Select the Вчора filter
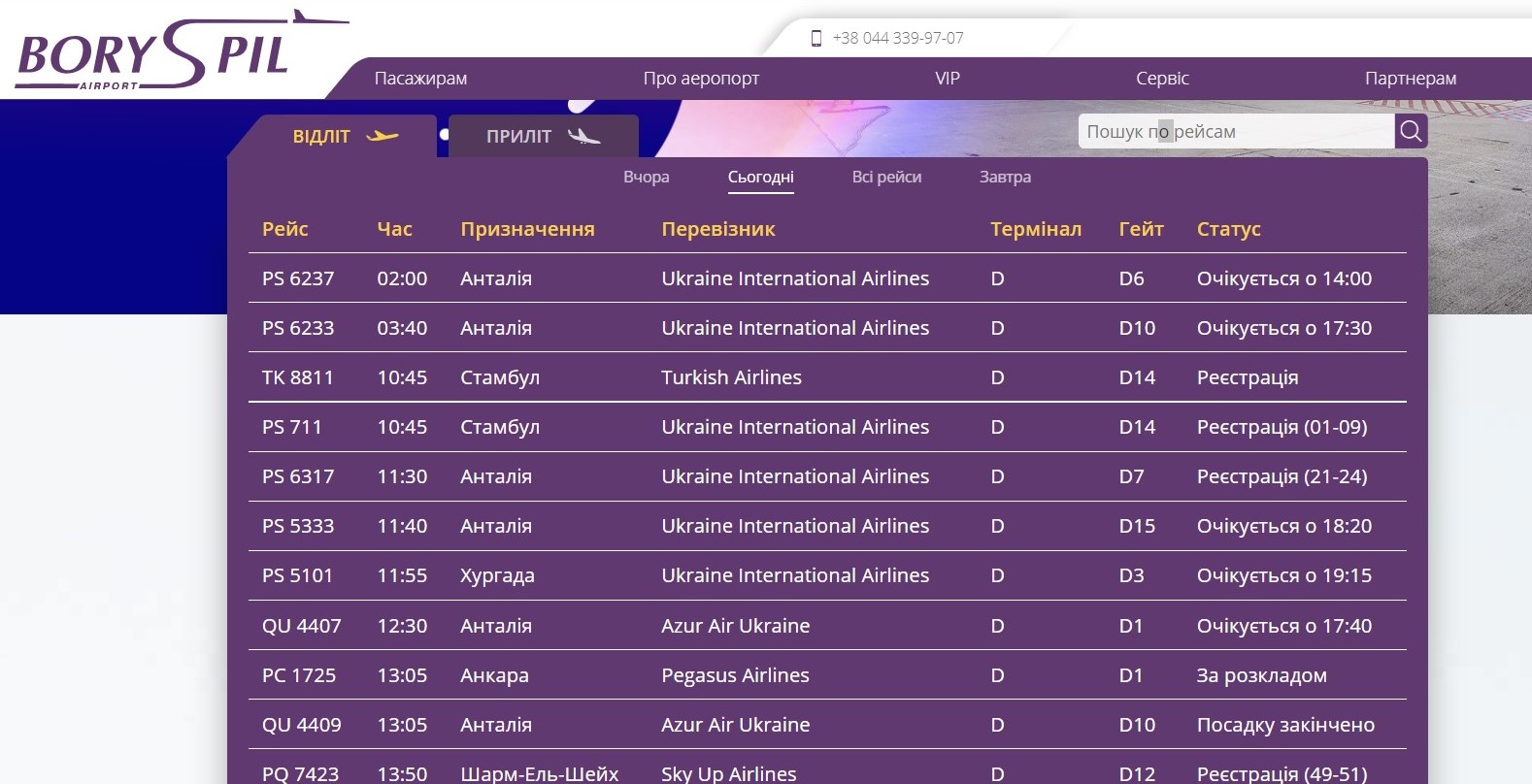 pyautogui.click(x=647, y=177)
